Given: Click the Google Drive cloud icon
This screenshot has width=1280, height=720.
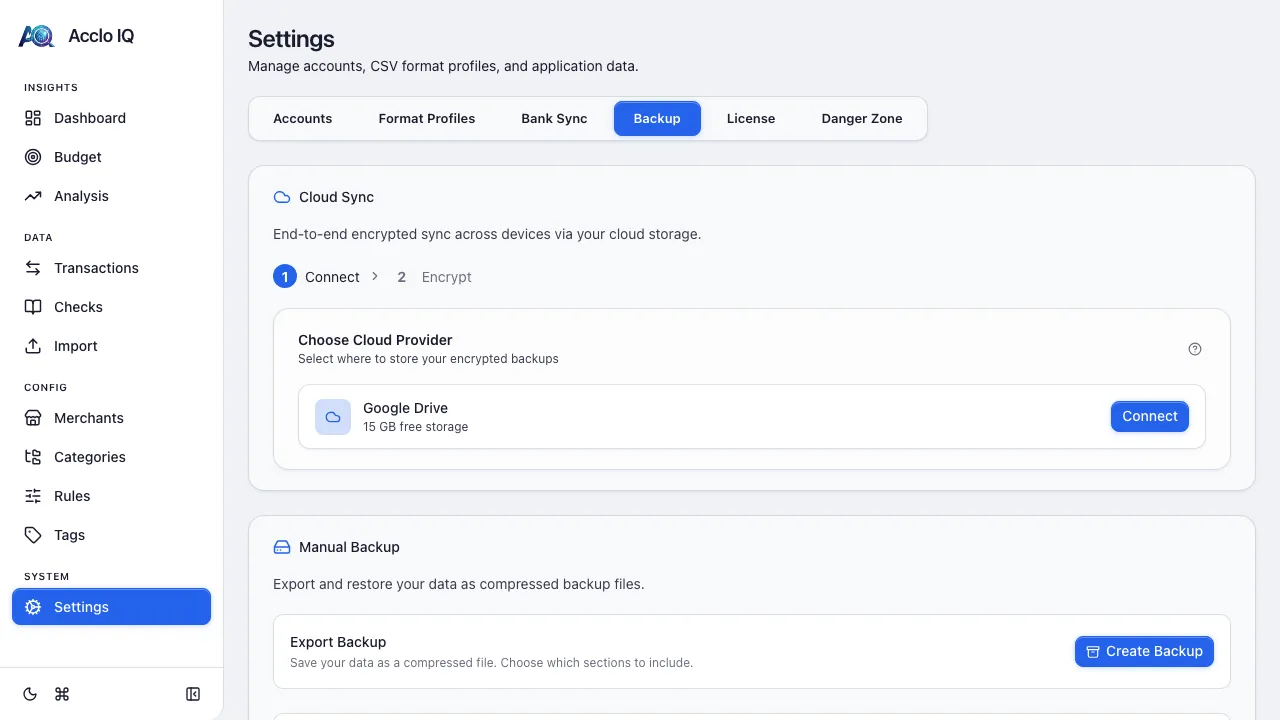Looking at the screenshot, I should point(333,417).
